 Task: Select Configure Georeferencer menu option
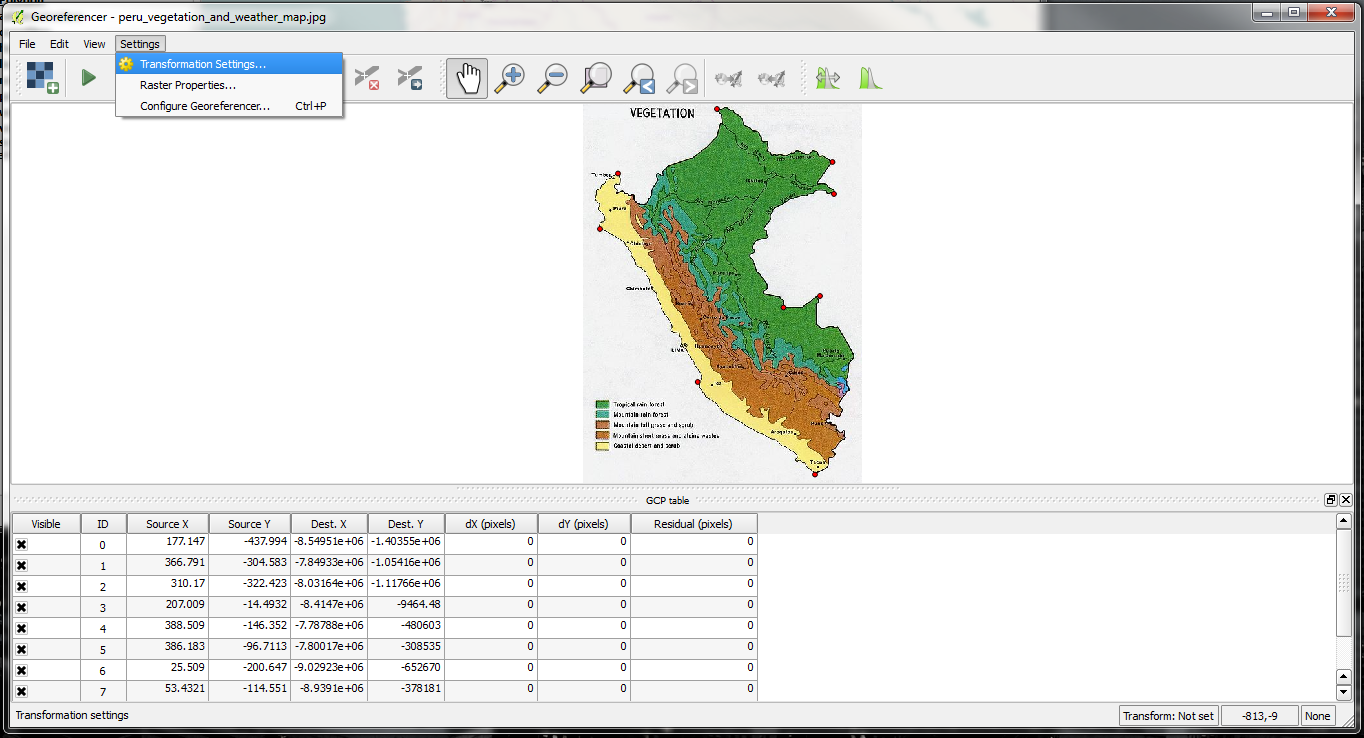[x=205, y=106]
